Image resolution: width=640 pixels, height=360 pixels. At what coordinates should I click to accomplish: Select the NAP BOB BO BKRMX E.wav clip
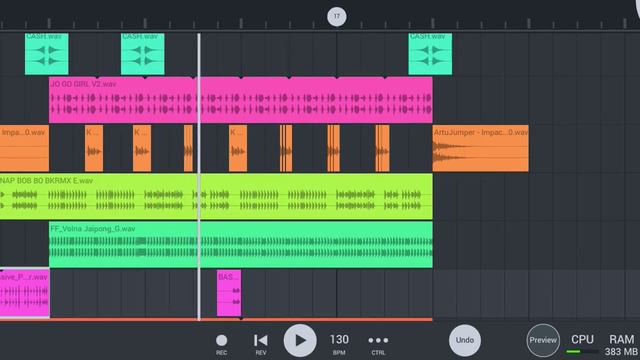(216, 196)
